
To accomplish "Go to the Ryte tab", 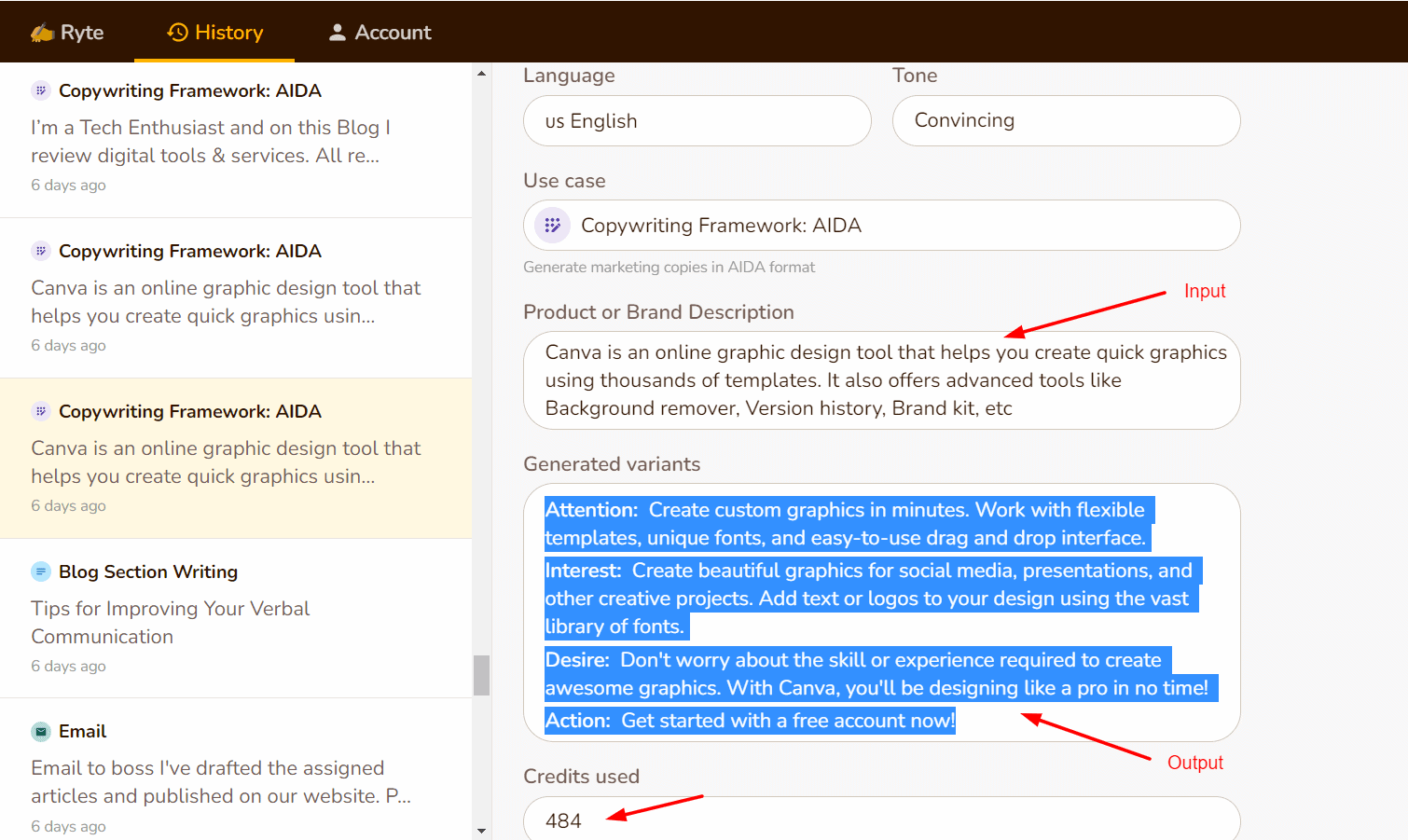I will pos(67,33).
